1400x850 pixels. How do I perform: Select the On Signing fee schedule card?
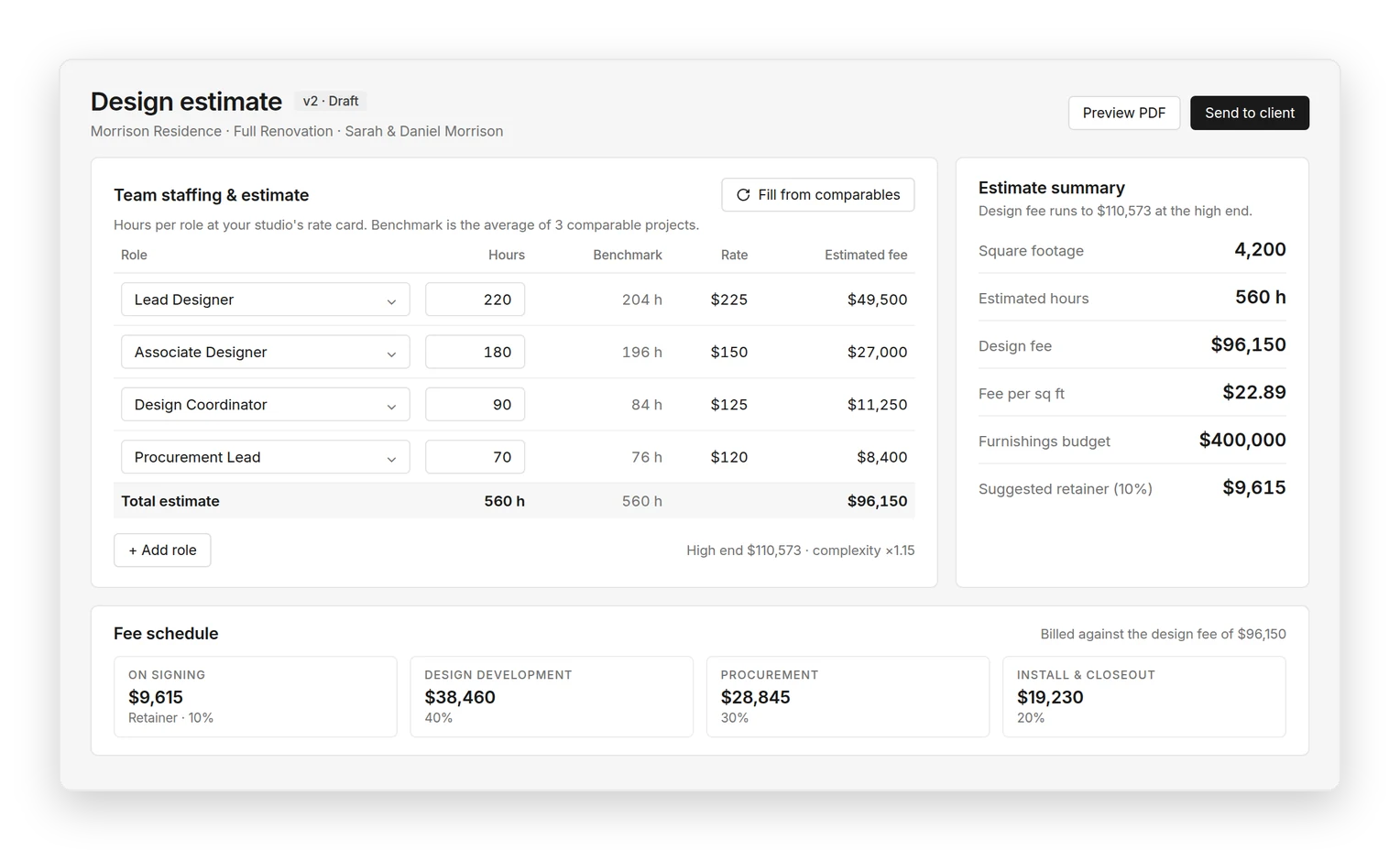click(255, 696)
